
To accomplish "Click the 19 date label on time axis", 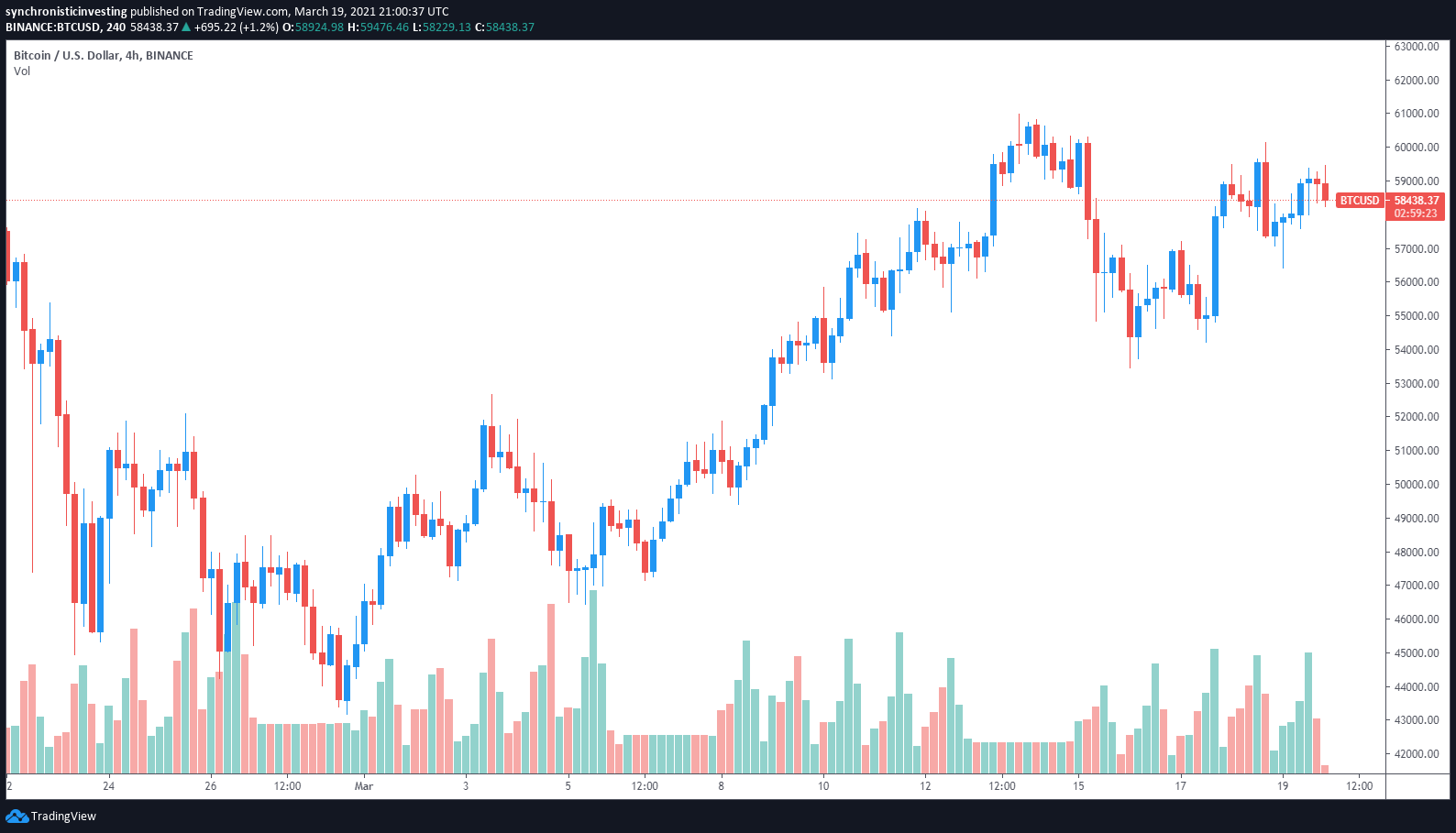I will [1283, 785].
